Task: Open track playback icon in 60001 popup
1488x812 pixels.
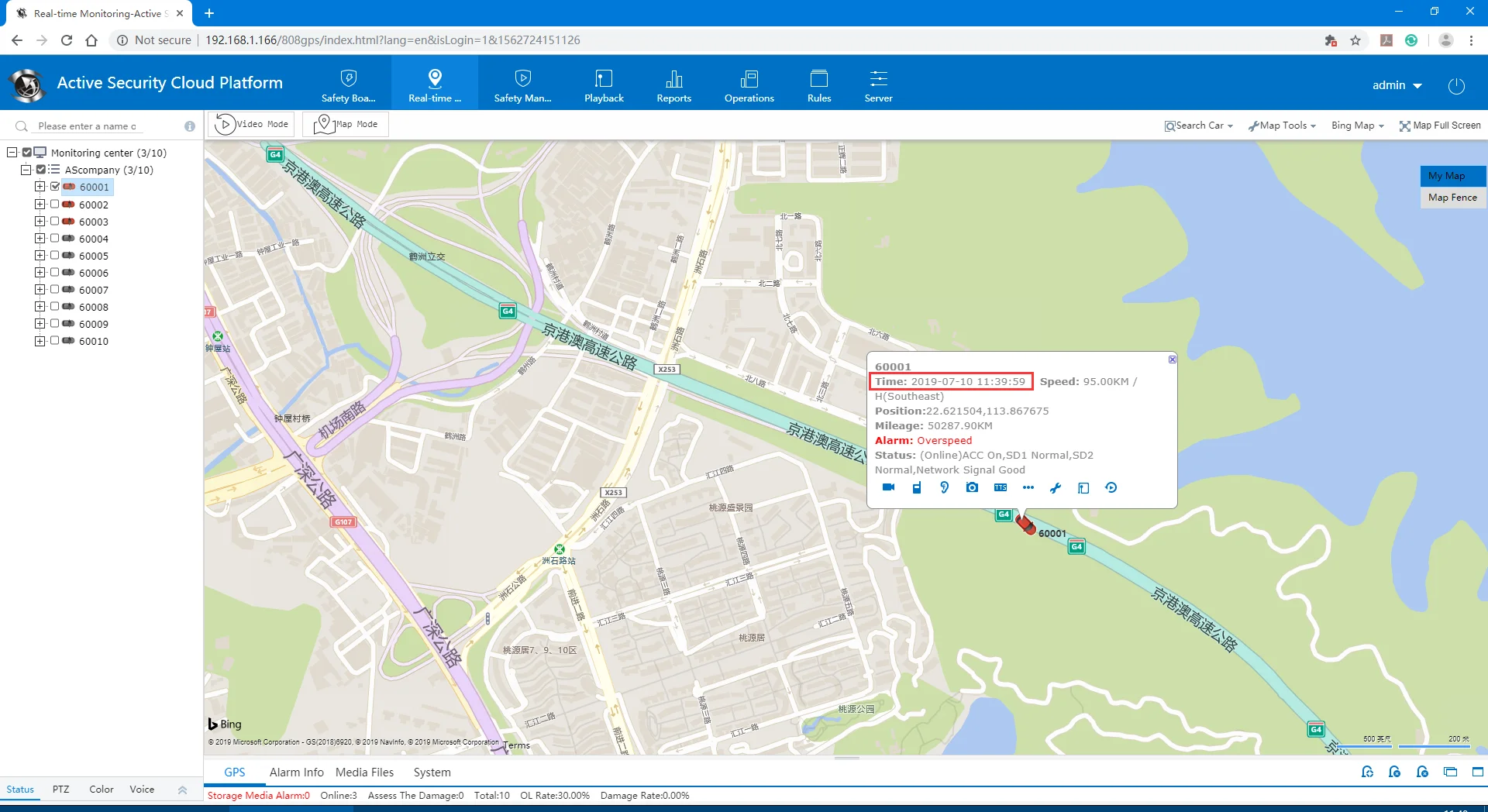Action: point(1111,487)
